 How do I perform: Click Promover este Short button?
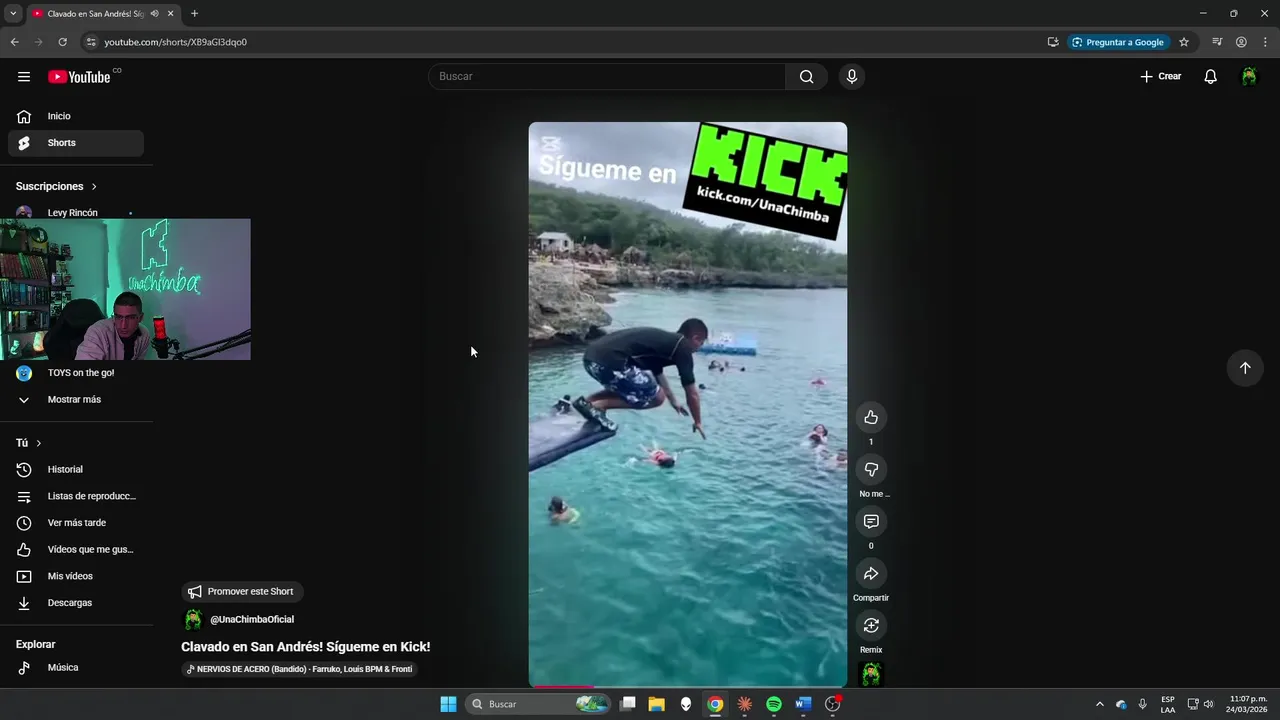click(241, 591)
